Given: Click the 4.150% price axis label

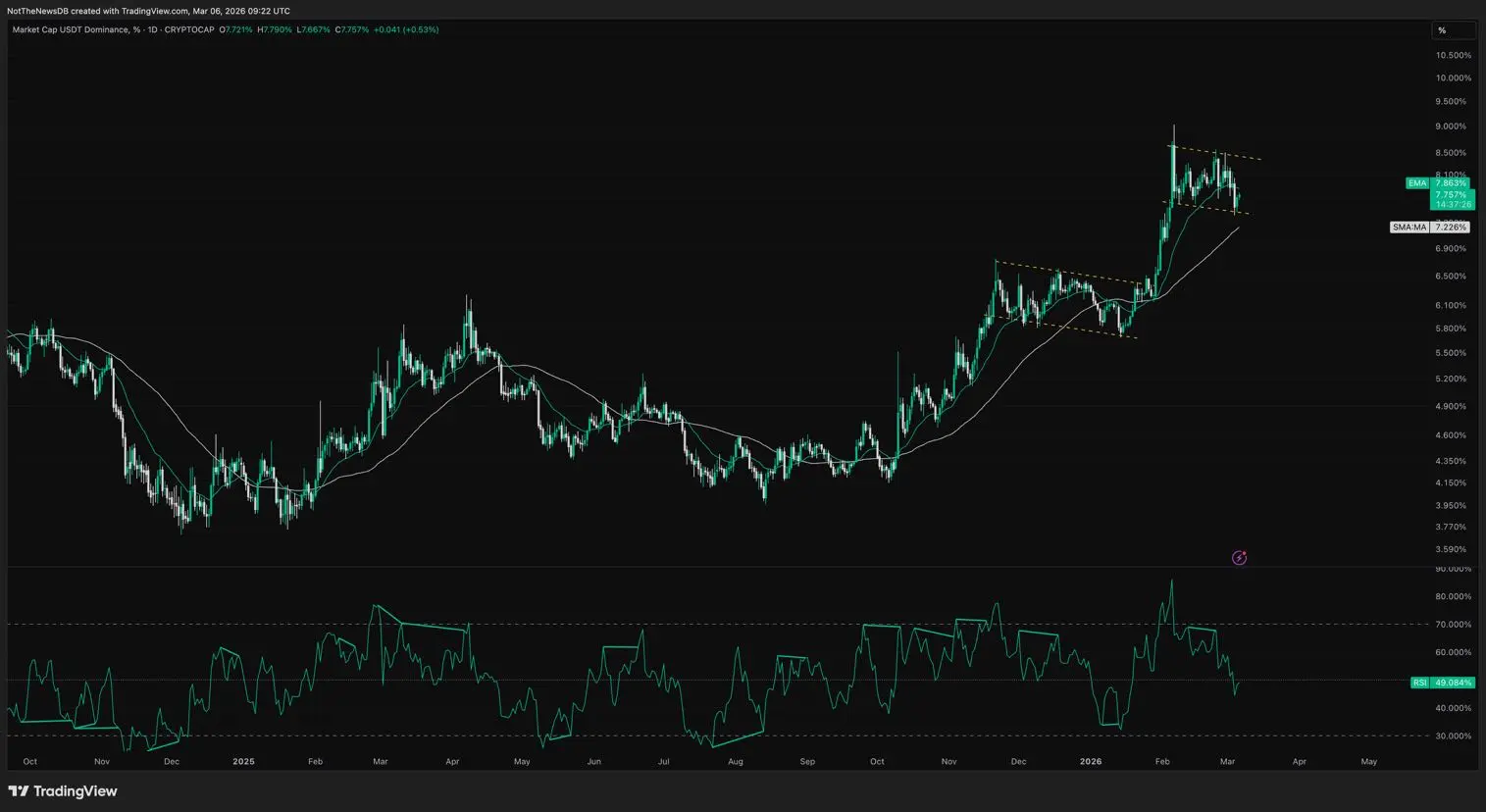Looking at the screenshot, I should click(x=1451, y=482).
